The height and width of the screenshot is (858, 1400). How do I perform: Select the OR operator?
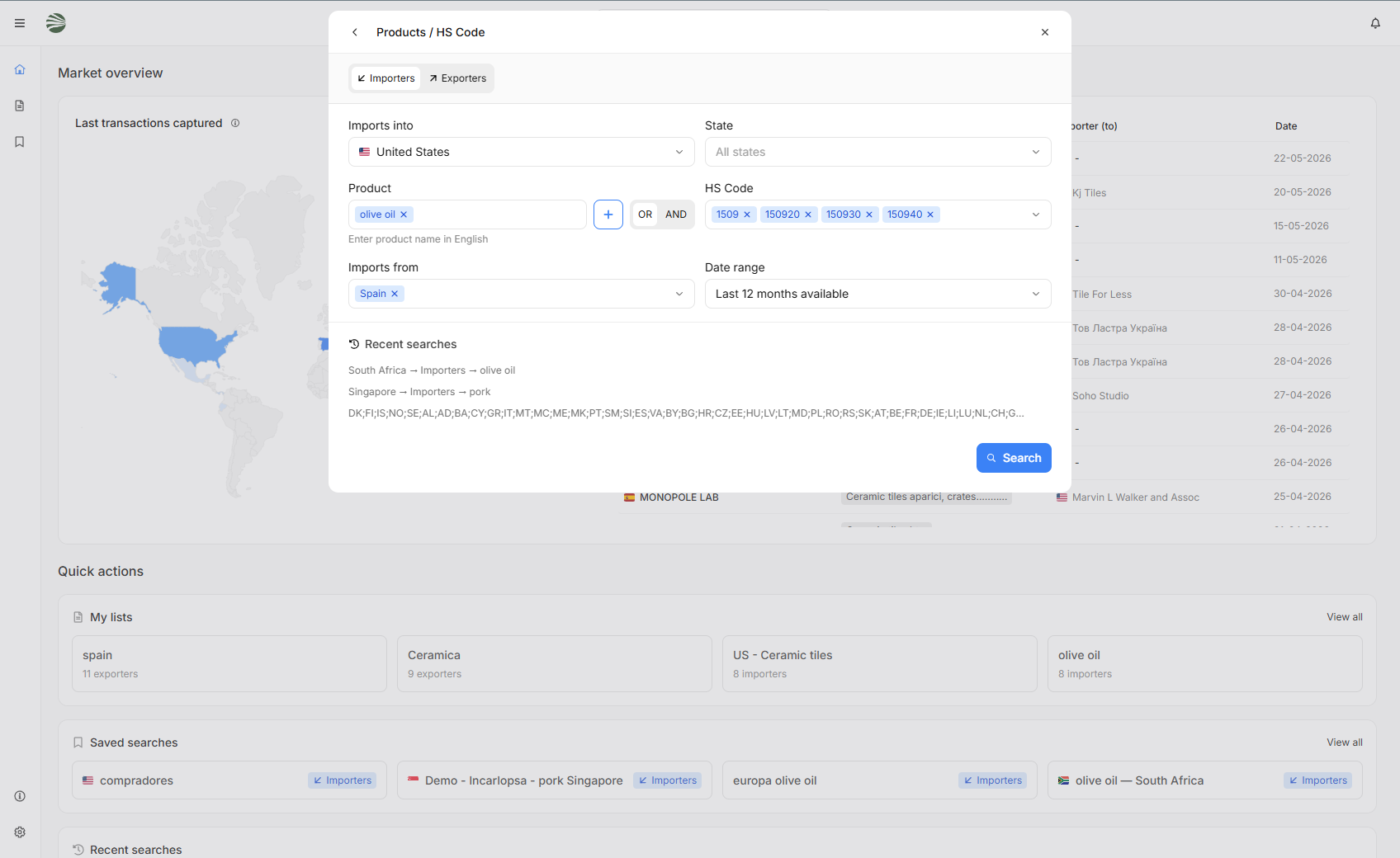(646, 214)
